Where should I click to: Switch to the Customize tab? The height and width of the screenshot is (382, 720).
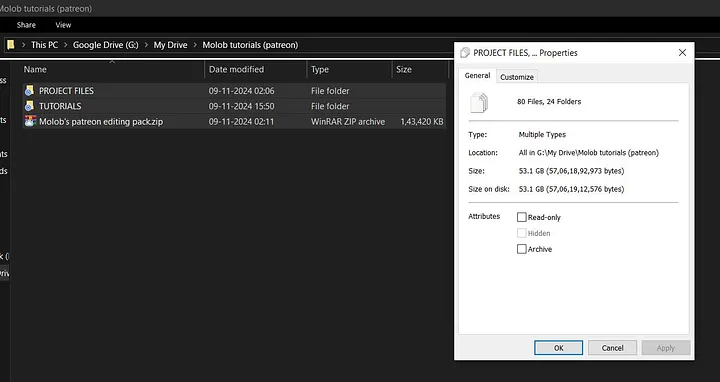[x=517, y=77]
